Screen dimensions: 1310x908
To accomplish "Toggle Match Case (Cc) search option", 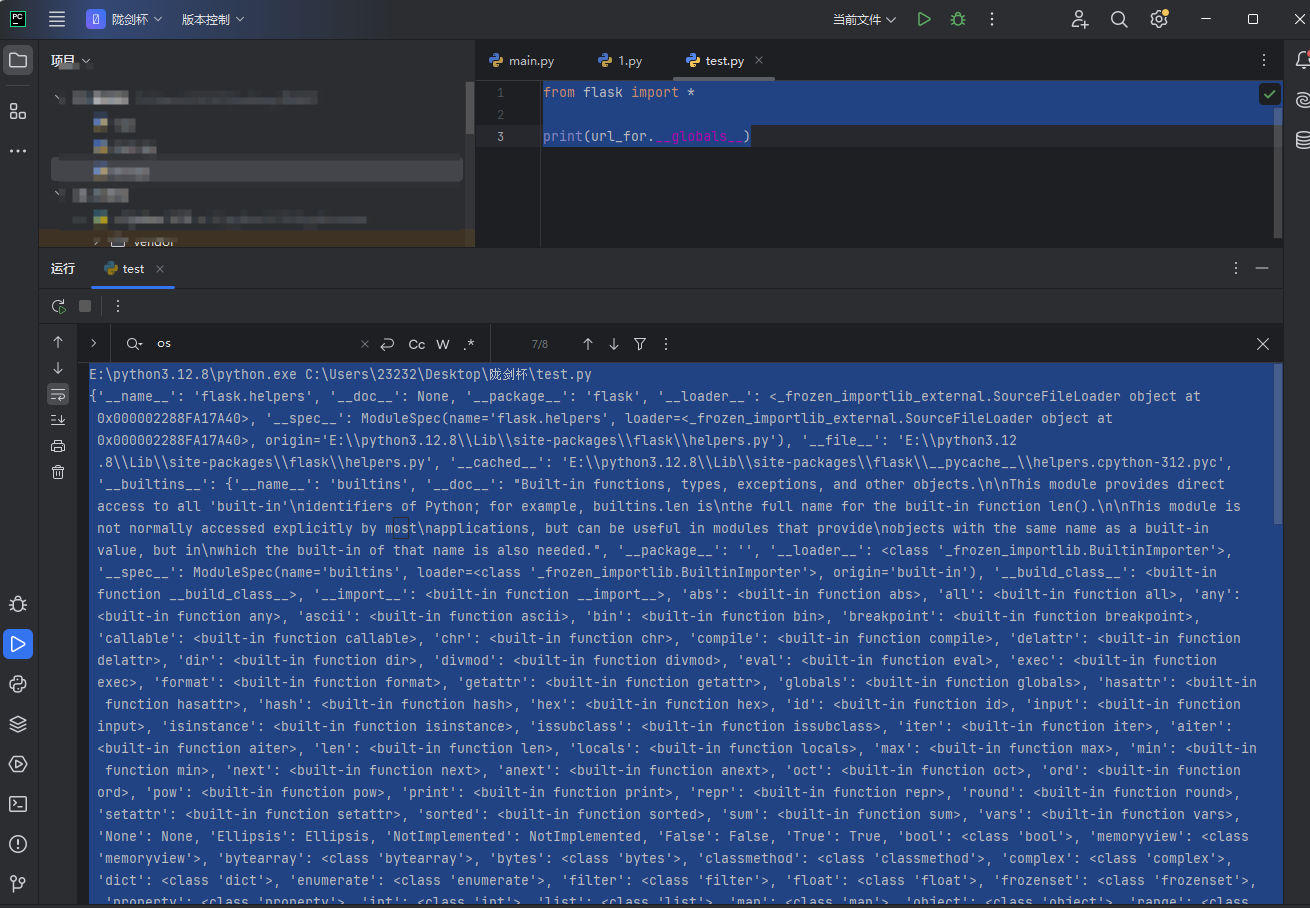I will click(417, 344).
